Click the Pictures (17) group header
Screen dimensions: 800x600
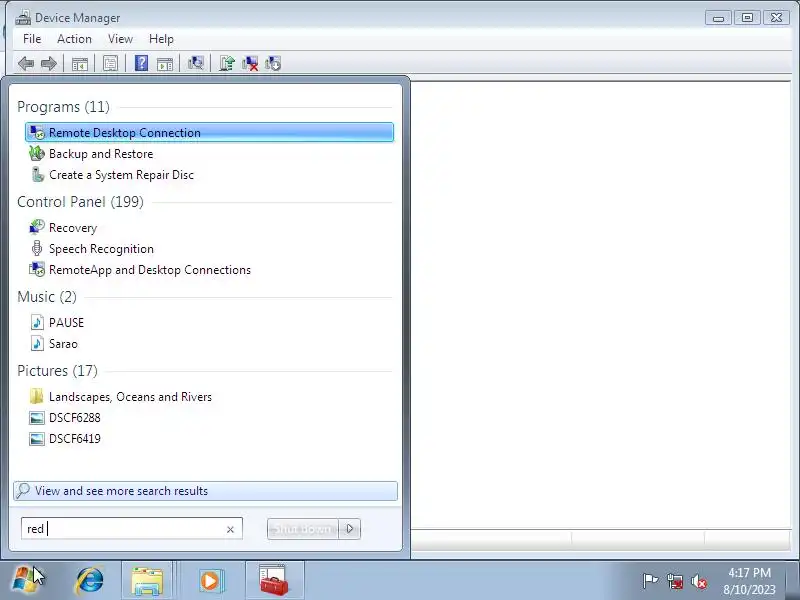[x=57, y=370]
